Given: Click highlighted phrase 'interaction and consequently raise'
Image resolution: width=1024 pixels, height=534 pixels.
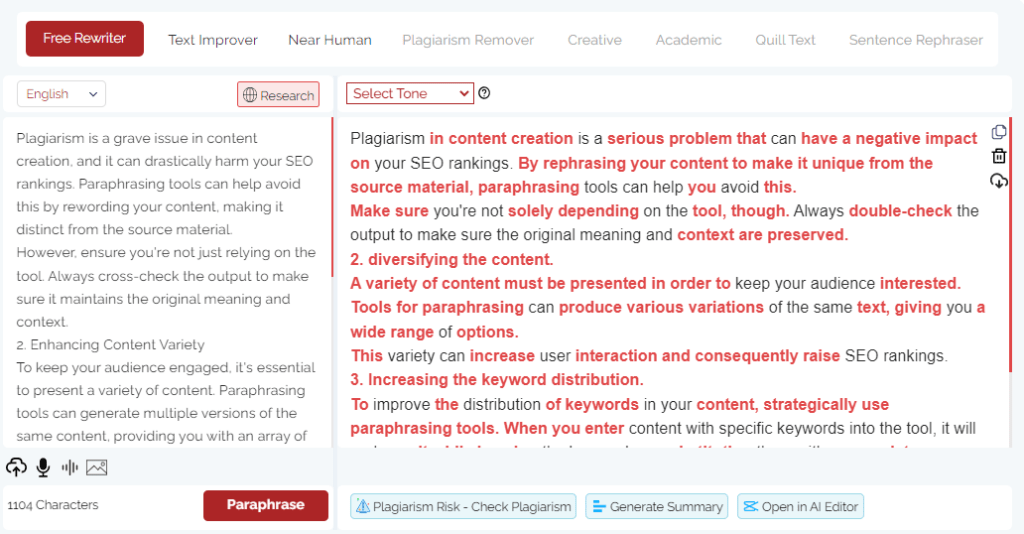Looking at the screenshot, I should pyautogui.click(x=707, y=356).
